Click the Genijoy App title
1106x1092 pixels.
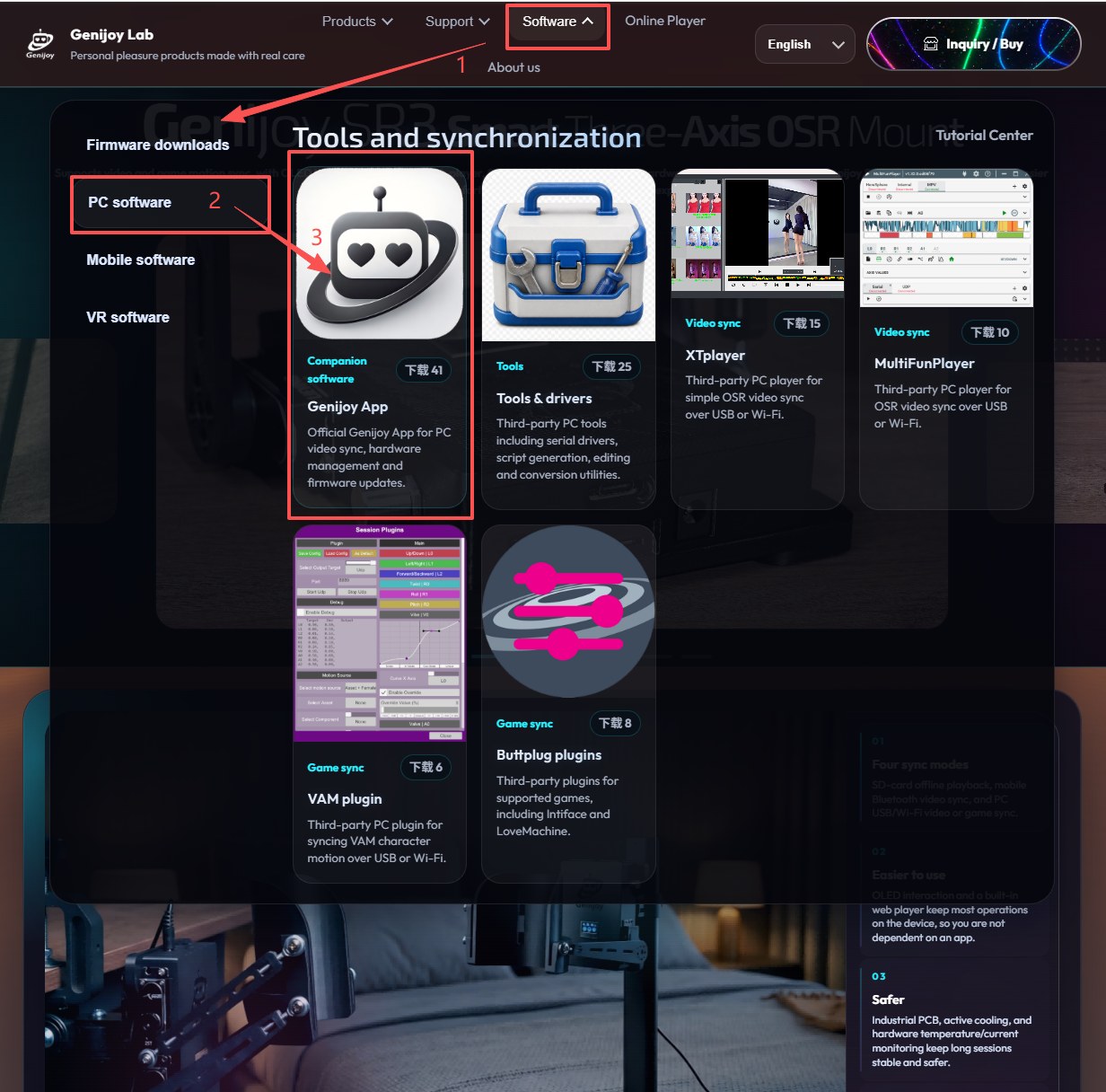347,406
